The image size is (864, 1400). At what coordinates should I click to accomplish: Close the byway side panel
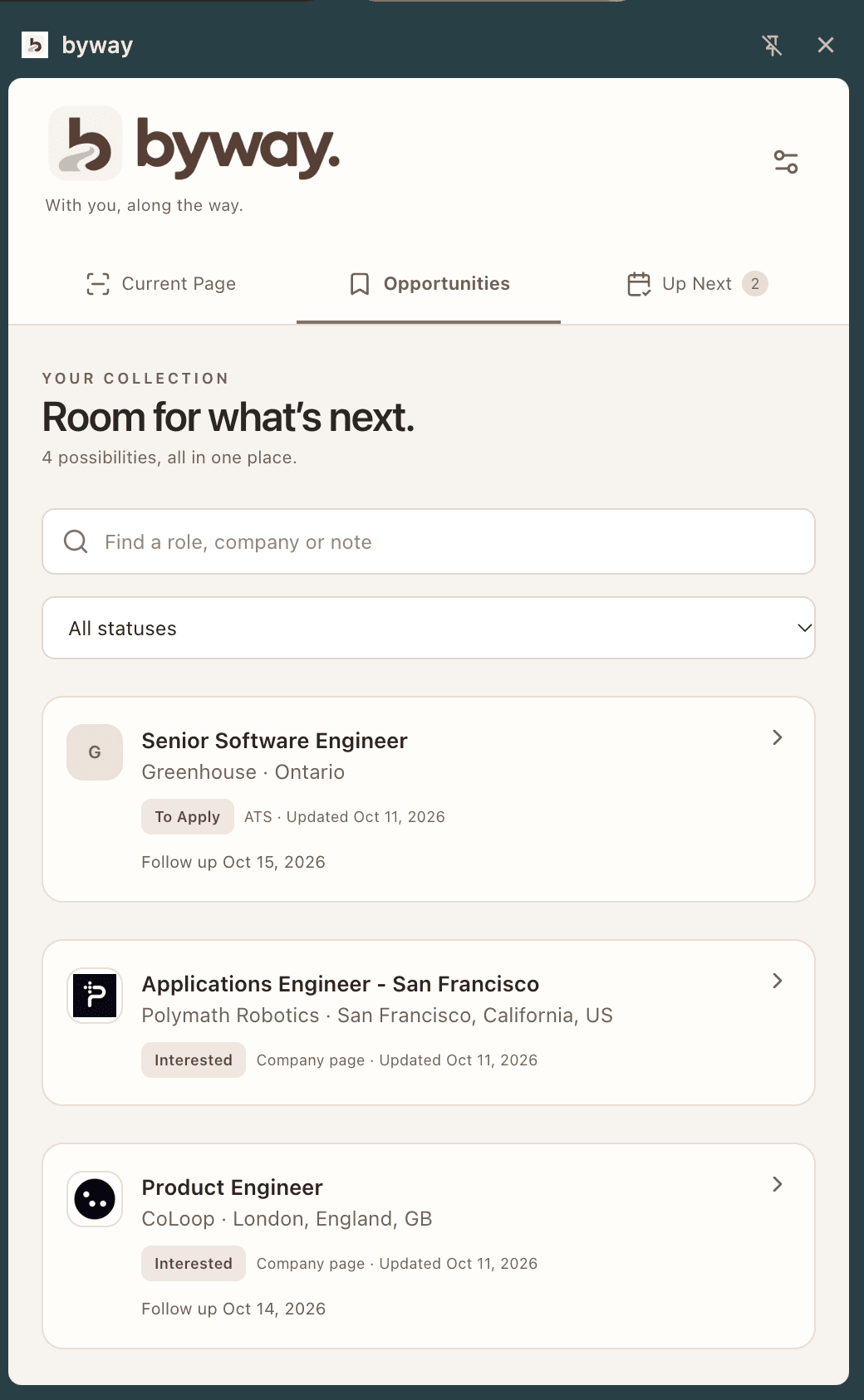pyautogui.click(x=825, y=45)
